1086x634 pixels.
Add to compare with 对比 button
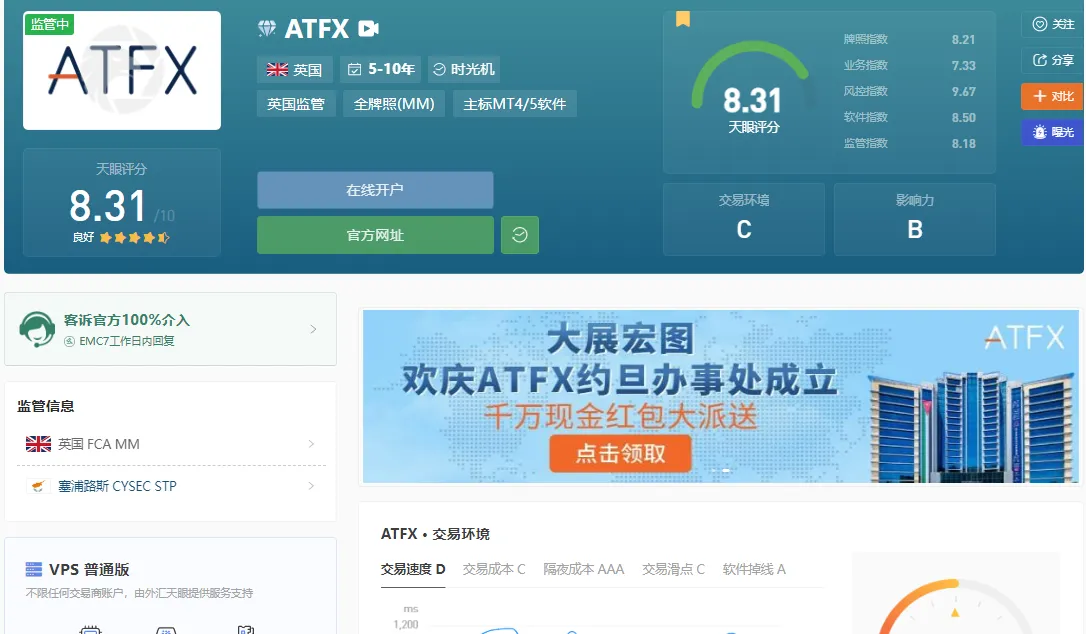[x=1053, y=96]
